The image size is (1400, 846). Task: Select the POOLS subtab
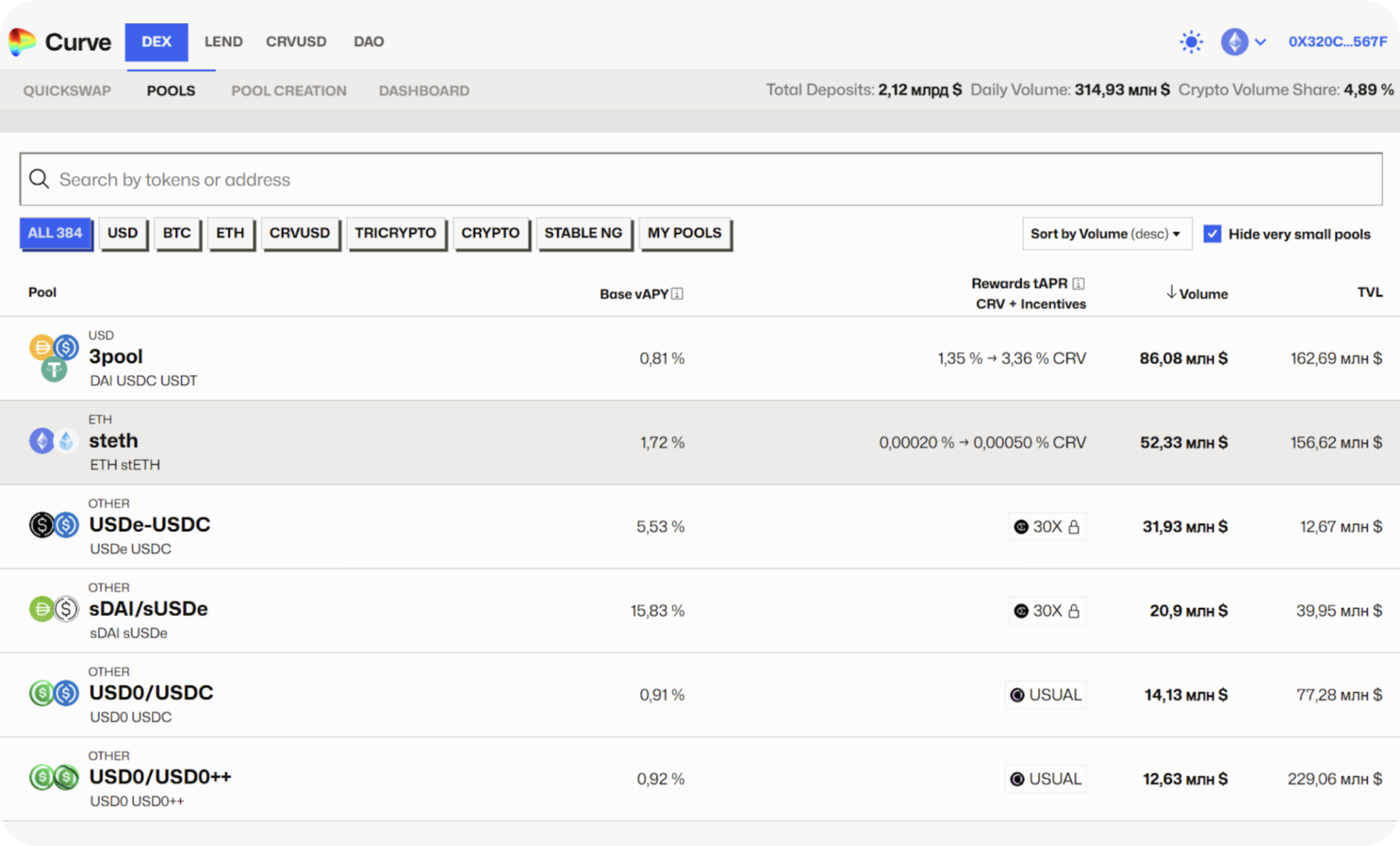[x=171, y=91]
